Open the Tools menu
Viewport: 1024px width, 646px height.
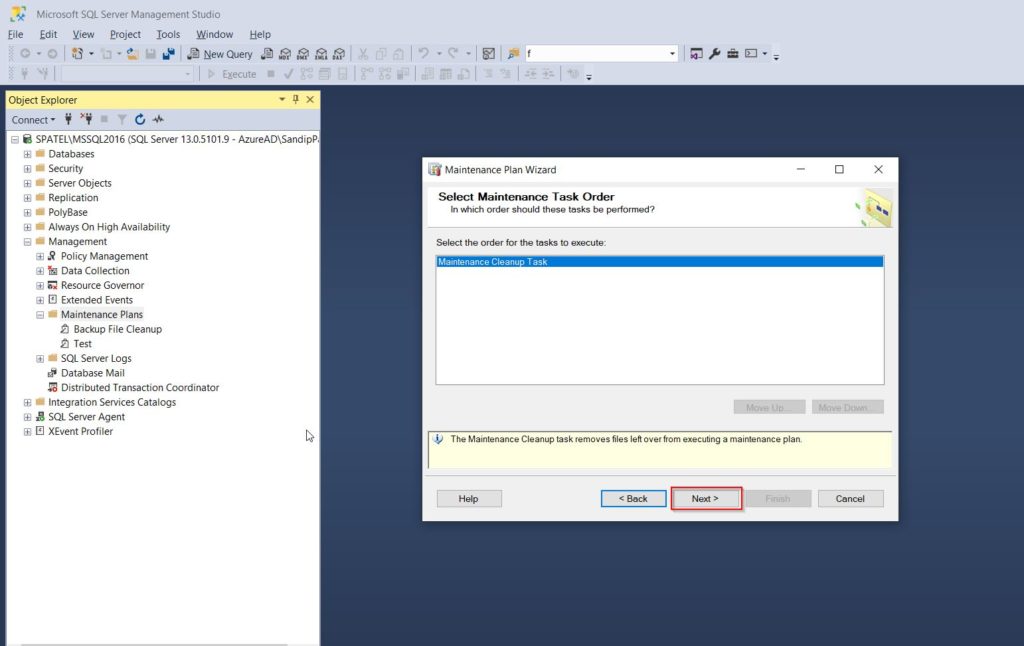[x=168, y=34]
